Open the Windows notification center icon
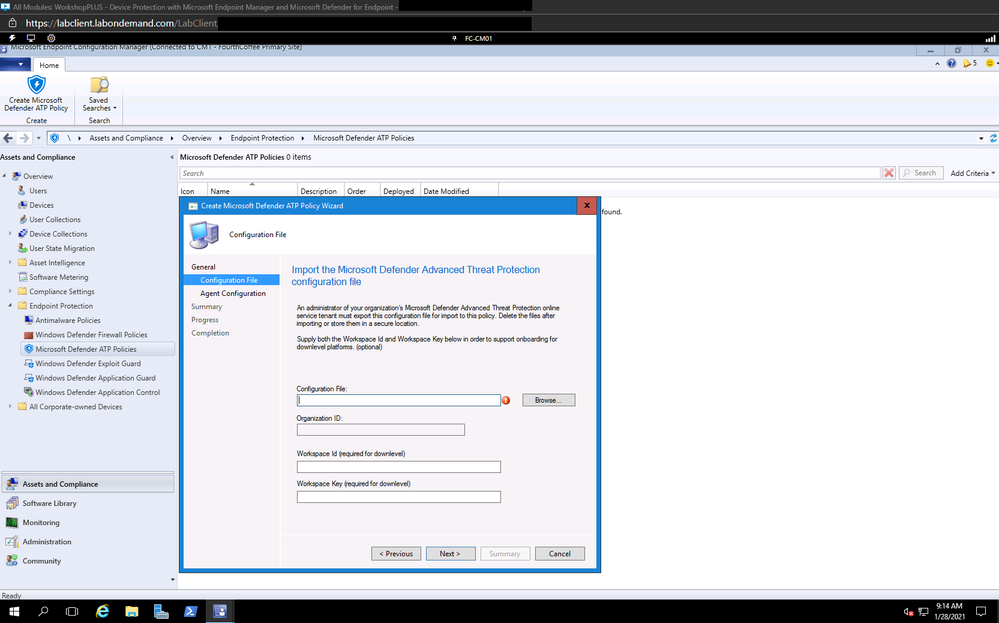The image size is (999, 623). pos(981,612)
